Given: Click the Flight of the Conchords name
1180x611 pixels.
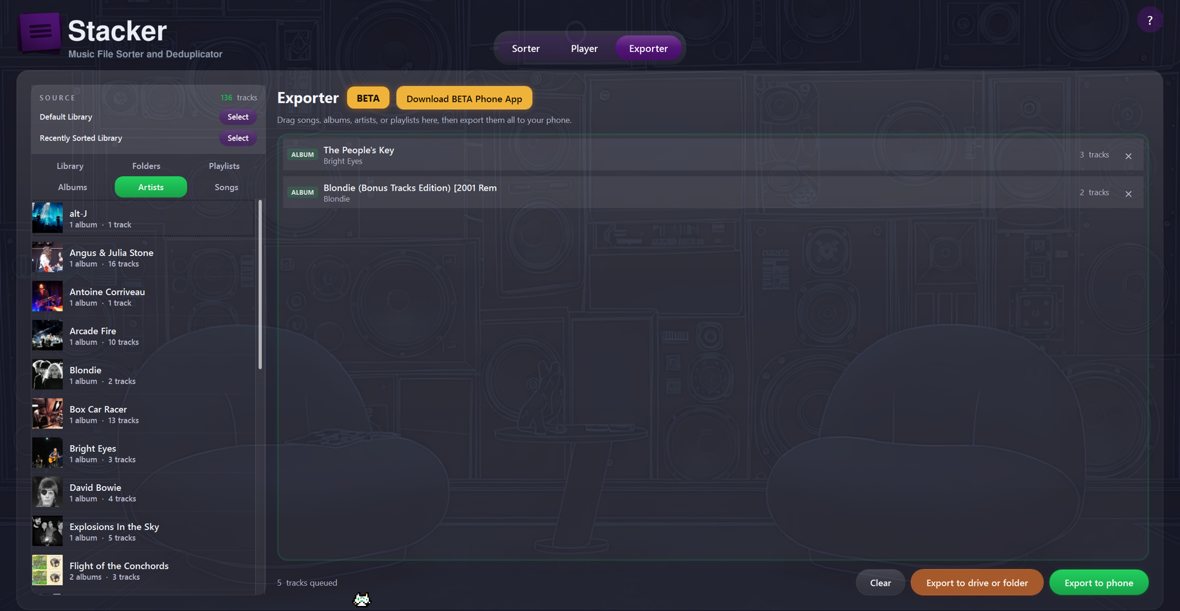Looking at the screenshot, I should pyautogui.click(x=119, y=566).
